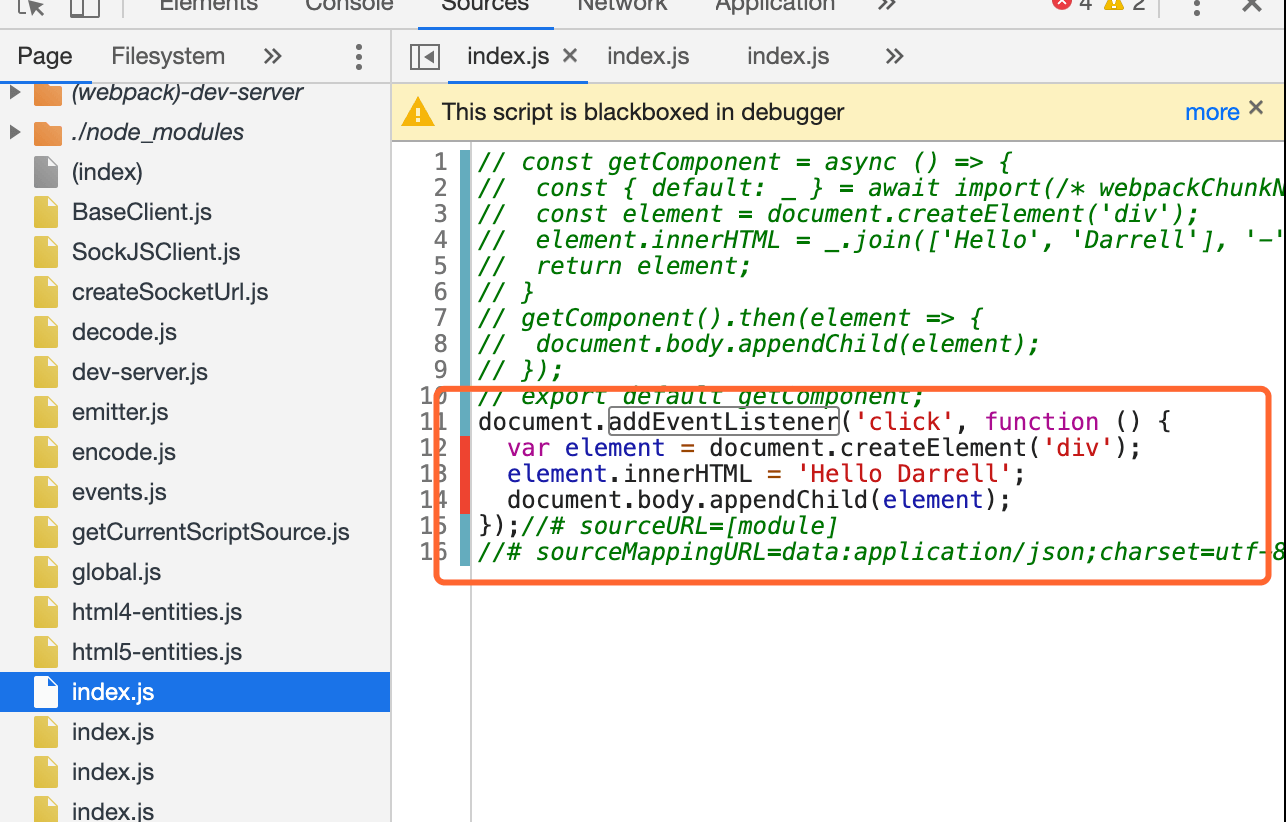Viewport: 1286px width, 822px height.
Task: Set breakpoint on line 12 gutter
Action: (434, 448)
